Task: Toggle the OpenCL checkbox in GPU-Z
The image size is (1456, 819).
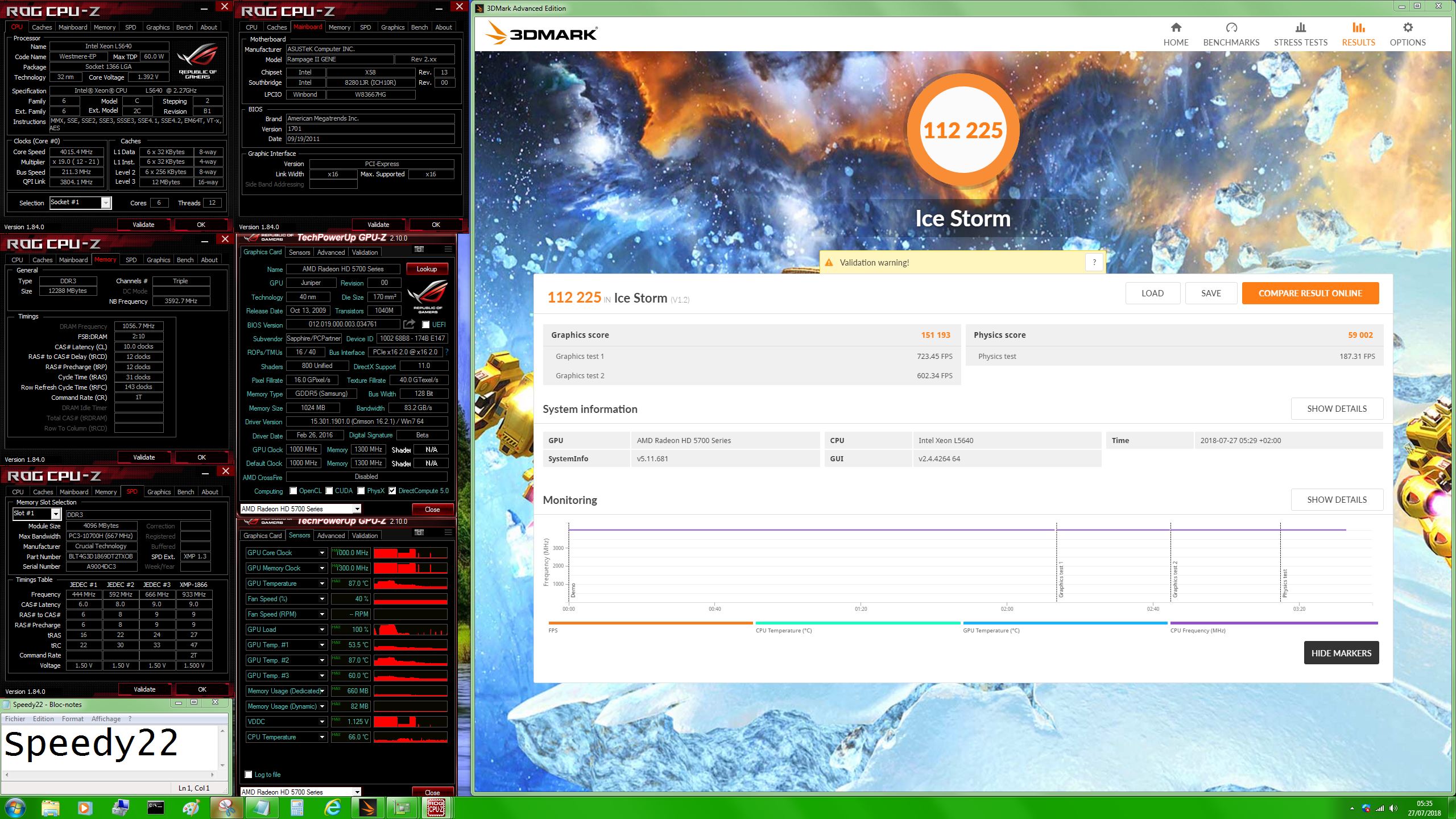Action: click(293, 491)
